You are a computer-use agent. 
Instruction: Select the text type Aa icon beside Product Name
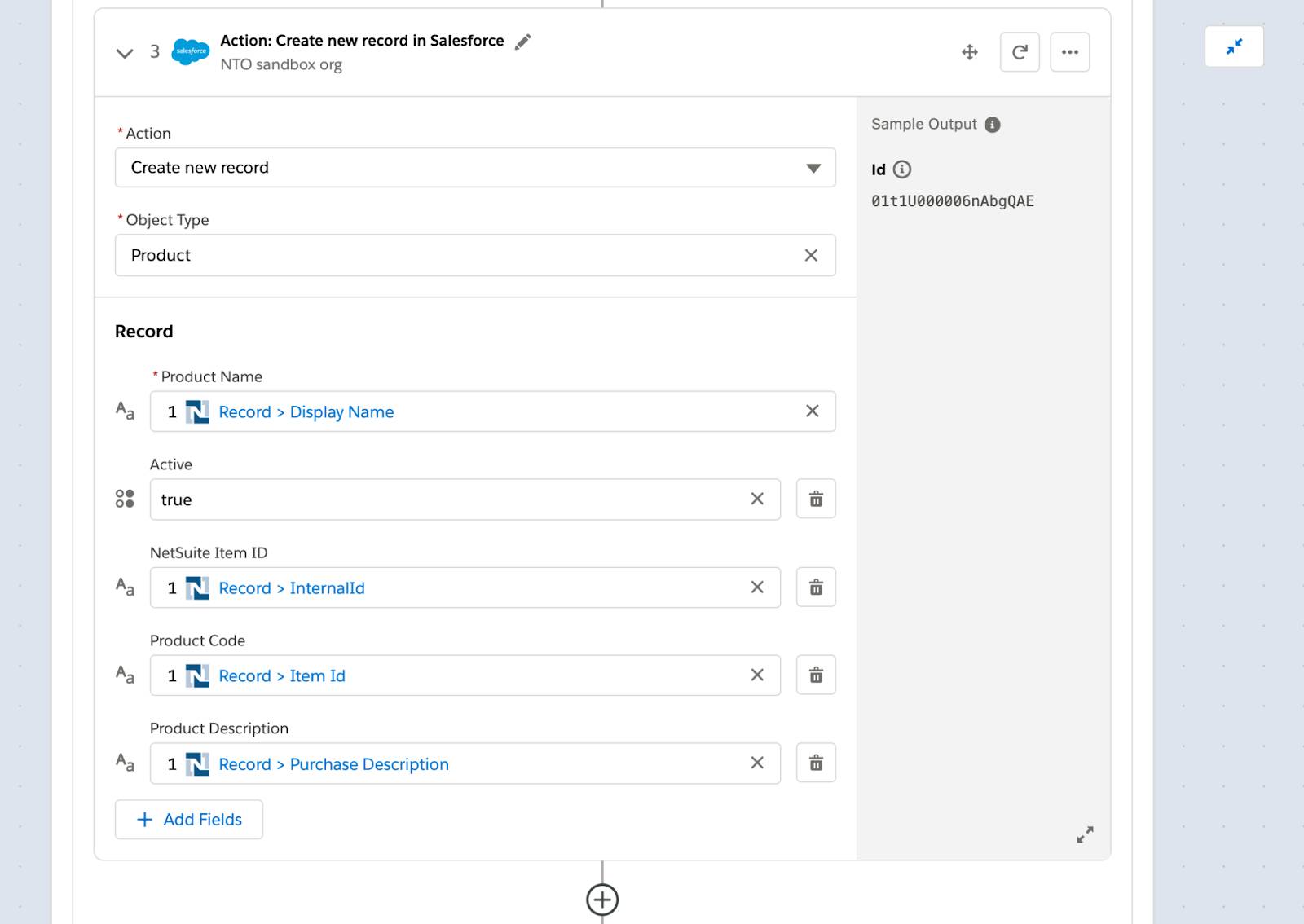pyautogui.click(x=124, y=411)
